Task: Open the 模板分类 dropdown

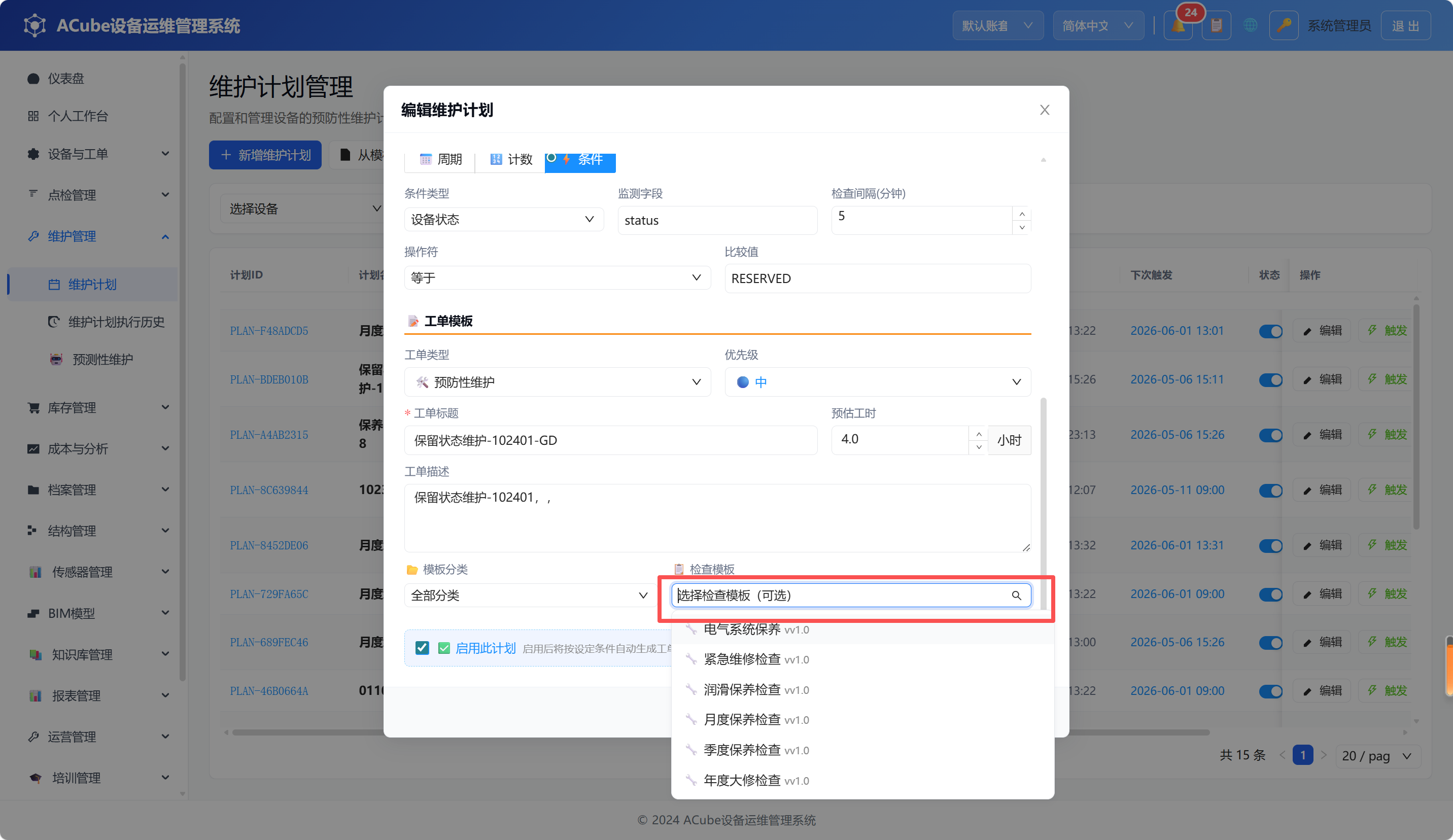Action: coord(531,596)
